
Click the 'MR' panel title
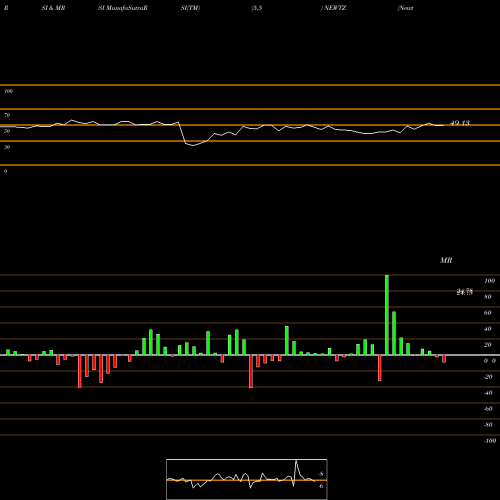click(x=446, y=260)
